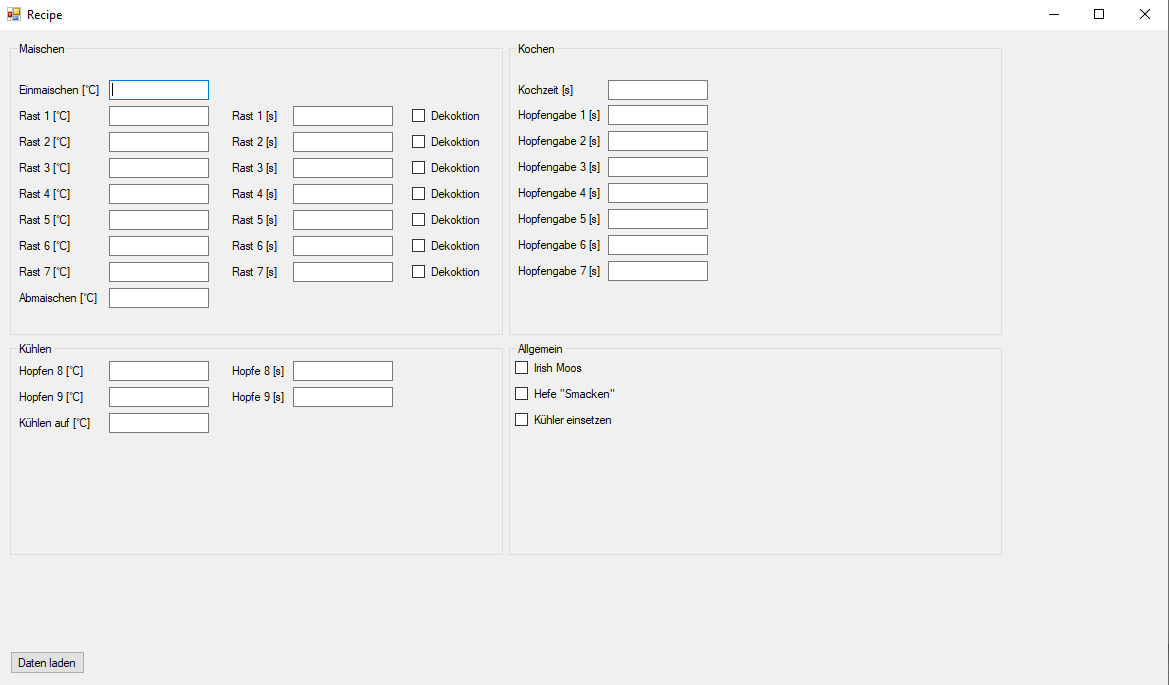Maximize the Recipe window
Viewport: 1169px width, 685px height.
point(1099,14)
